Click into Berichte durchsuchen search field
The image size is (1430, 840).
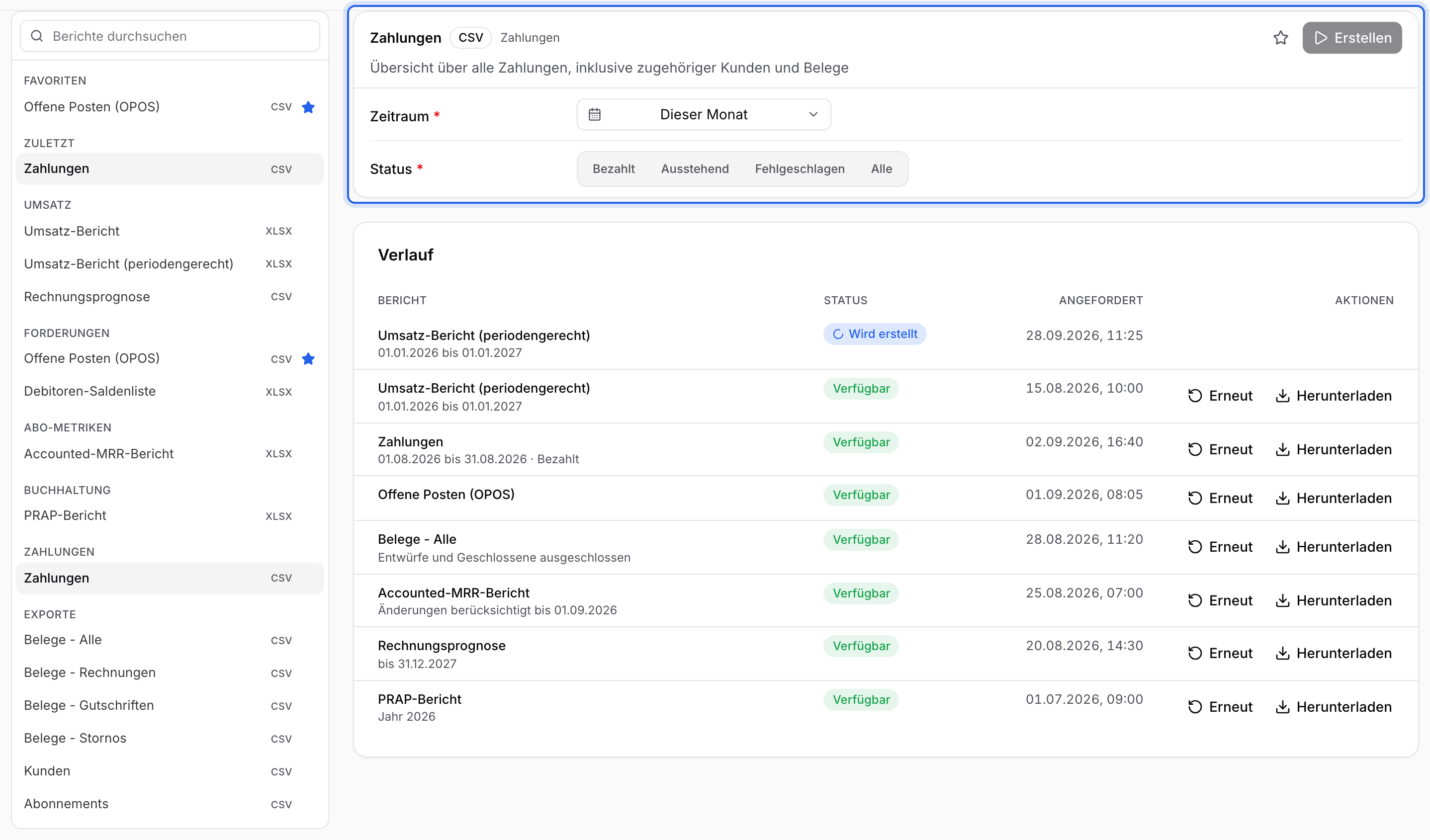pos(170,36)
